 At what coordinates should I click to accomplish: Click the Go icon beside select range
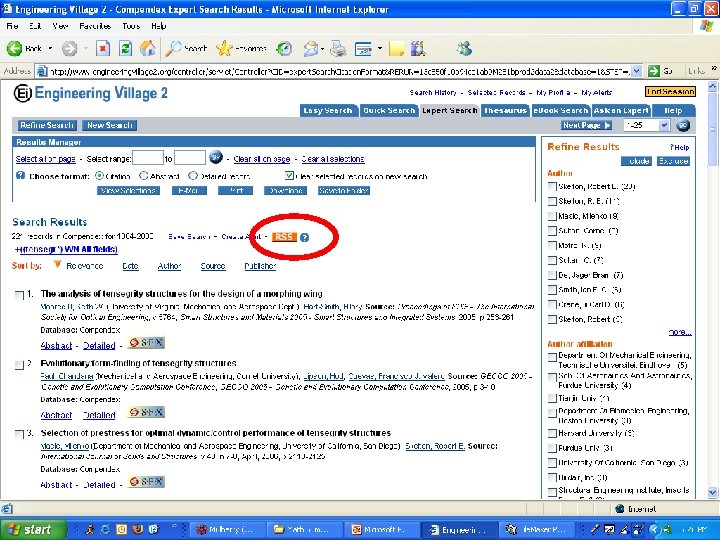(x=216, y=158)
